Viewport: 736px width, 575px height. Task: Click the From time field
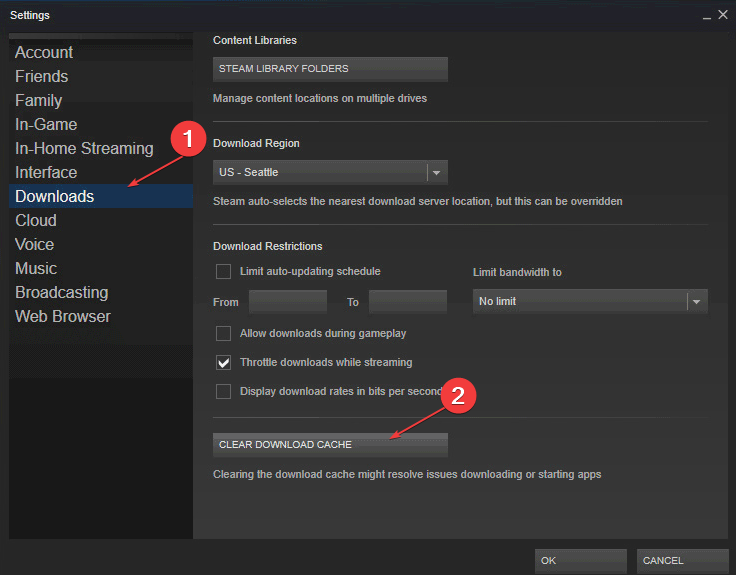pos(288,302)
